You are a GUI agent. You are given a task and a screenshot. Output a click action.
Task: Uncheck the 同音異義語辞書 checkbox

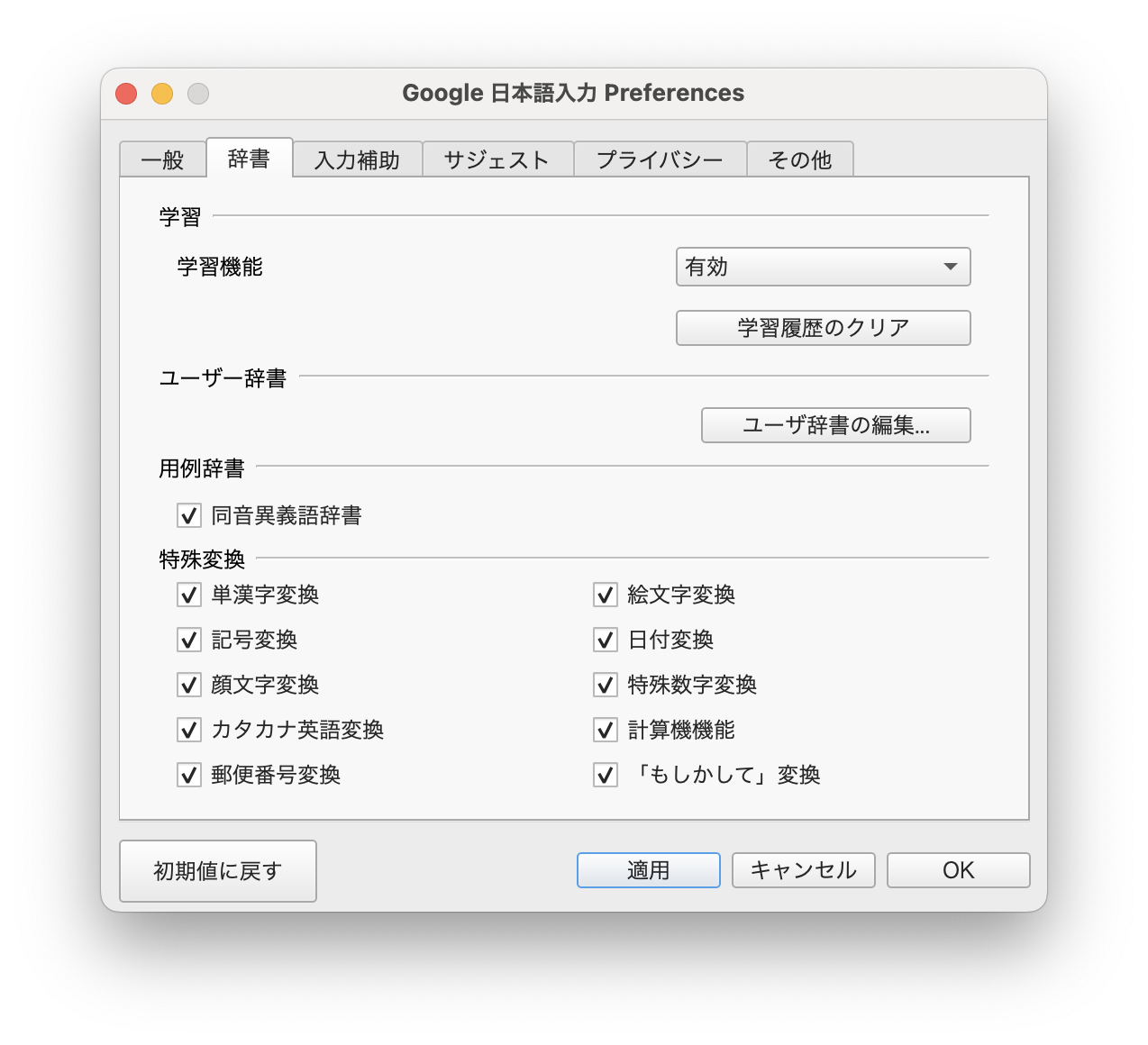pos(189,516)
